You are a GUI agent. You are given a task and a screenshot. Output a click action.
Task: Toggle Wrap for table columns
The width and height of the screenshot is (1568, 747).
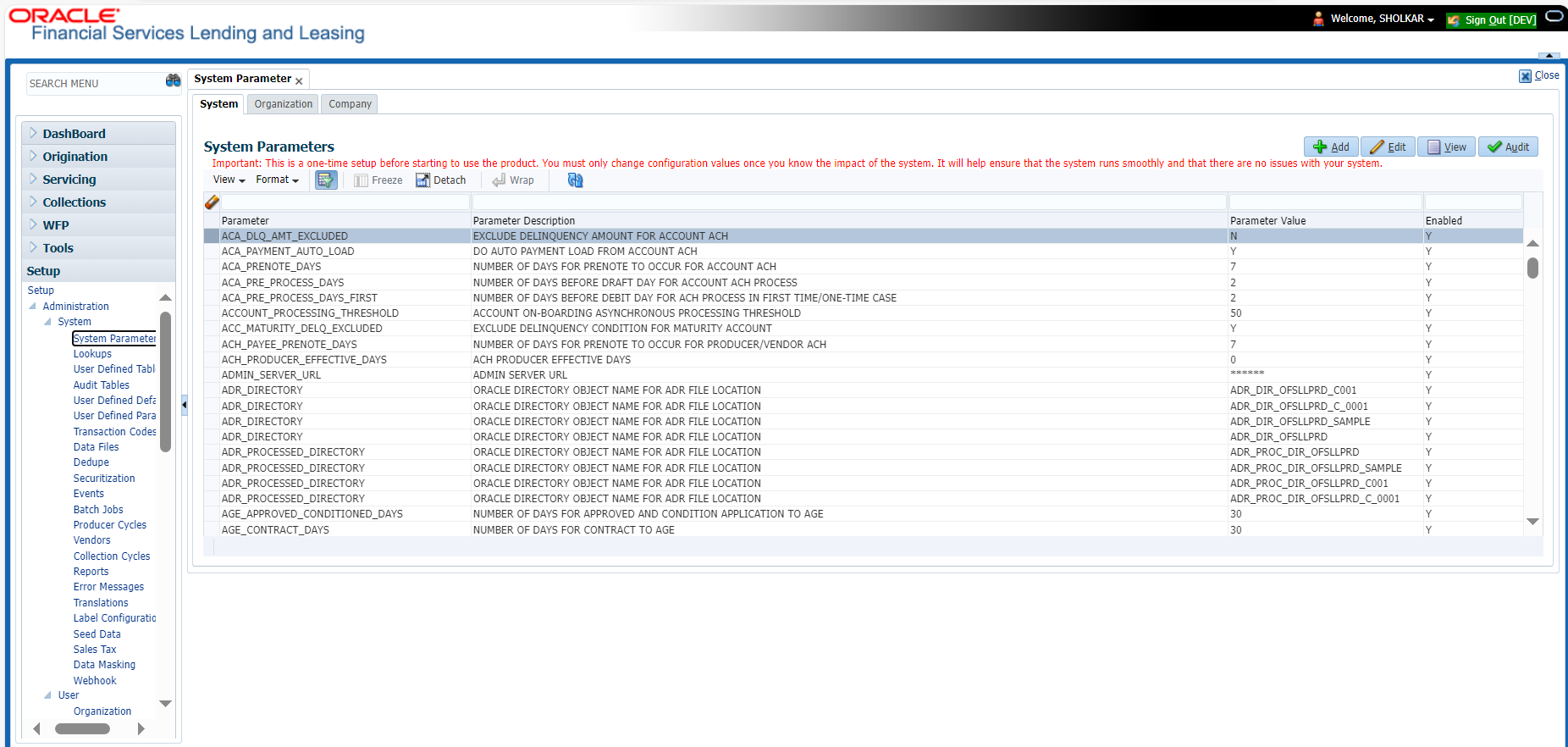click(x=513, y=180)
